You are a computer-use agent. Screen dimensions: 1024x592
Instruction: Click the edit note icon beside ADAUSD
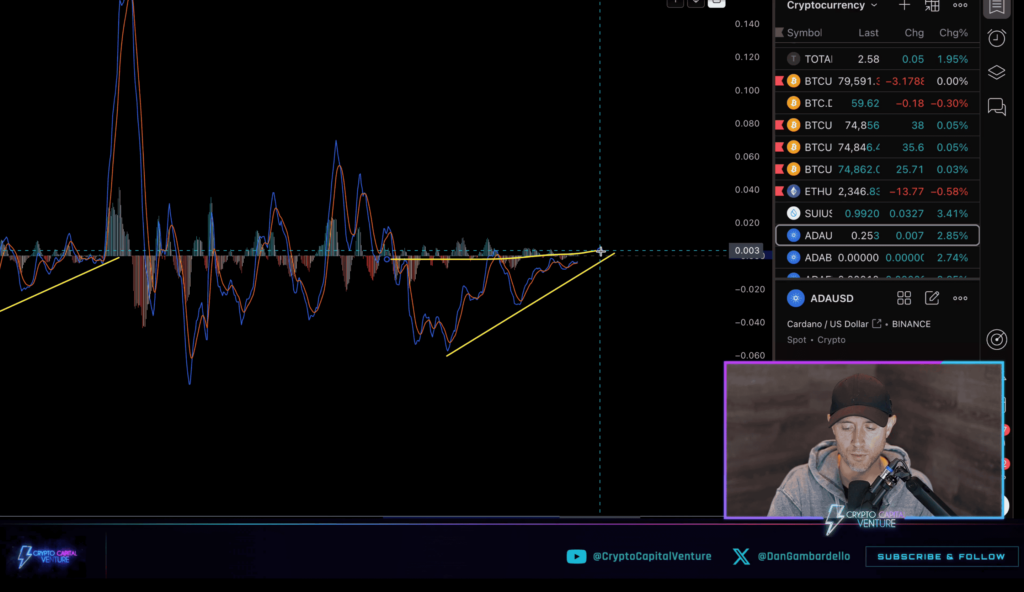click(x=932, y=298)
